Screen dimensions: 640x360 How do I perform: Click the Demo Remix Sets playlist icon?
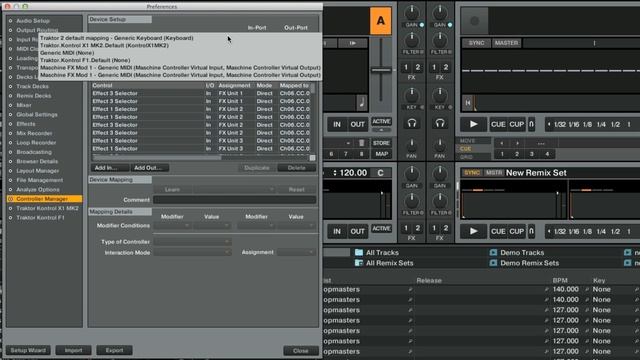(x=493, y=263)
